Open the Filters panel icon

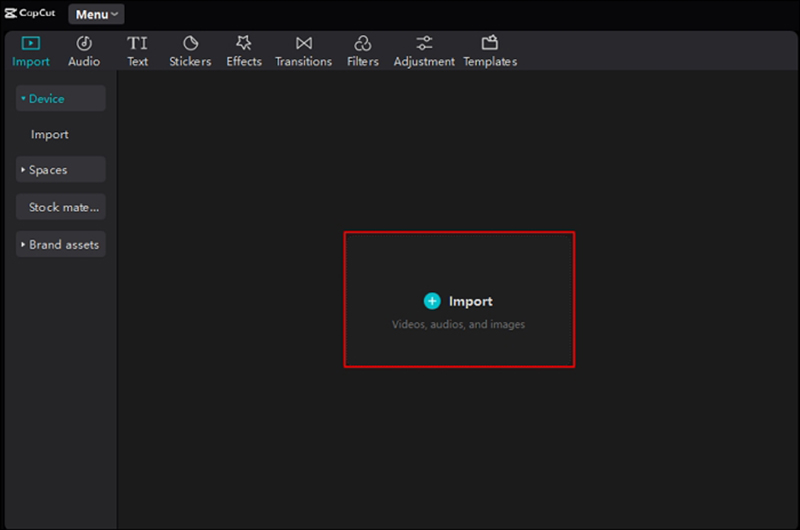[x=362, y=44]
